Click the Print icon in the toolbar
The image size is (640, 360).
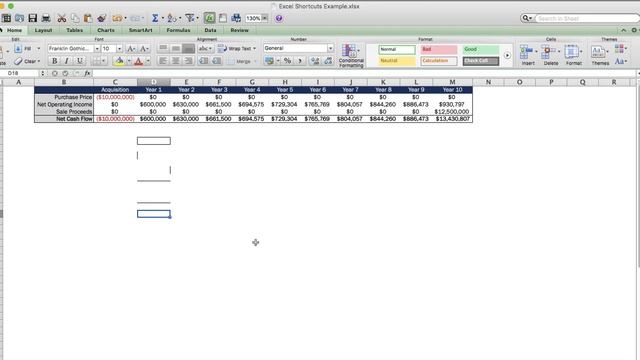coord(46,18)
